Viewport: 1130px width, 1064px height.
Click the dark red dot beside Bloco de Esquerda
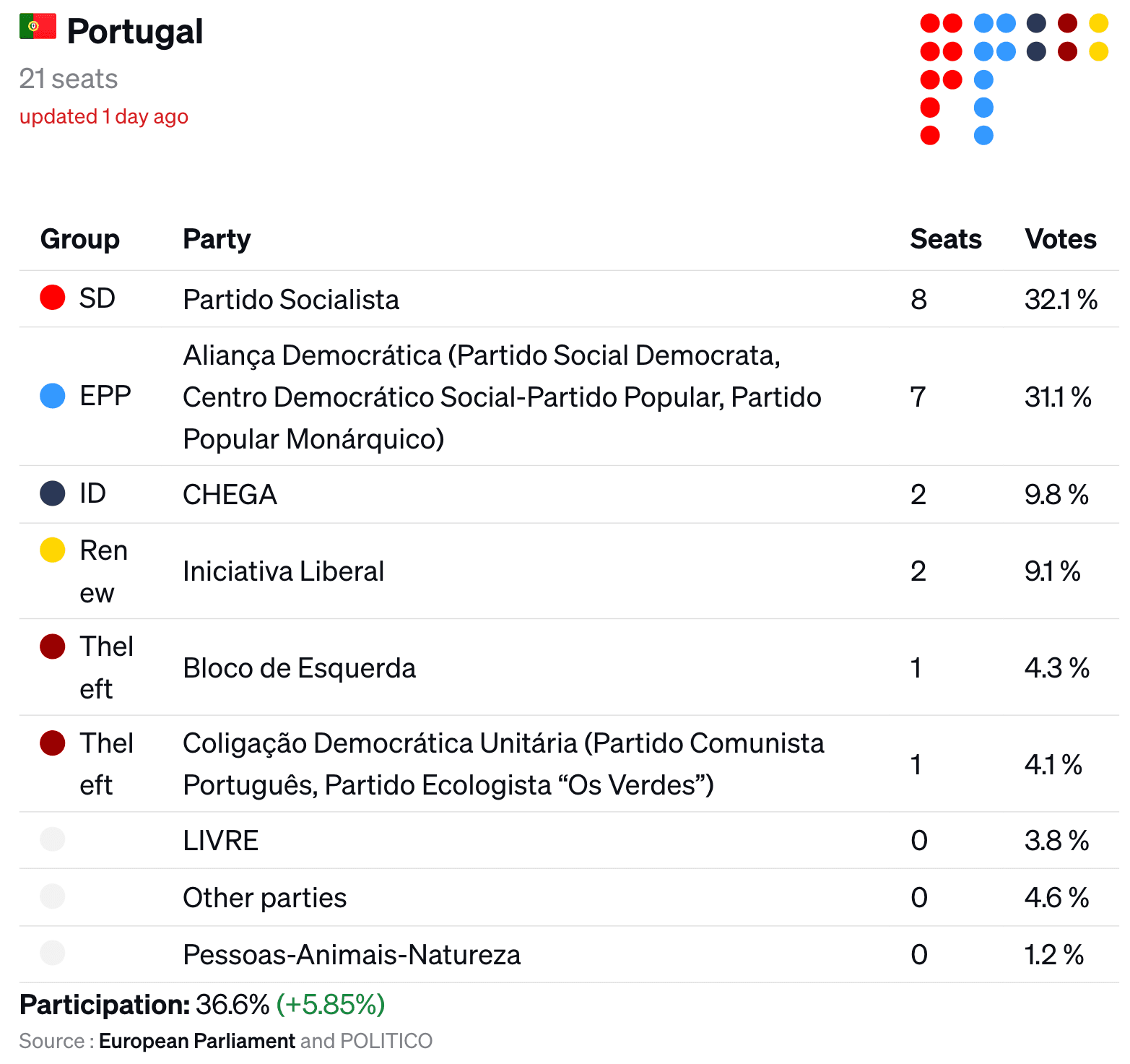(x=53, y=646)
